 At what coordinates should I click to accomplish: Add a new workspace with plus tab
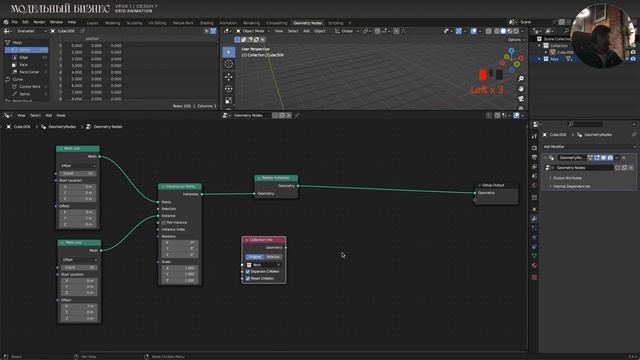[349, 23]
